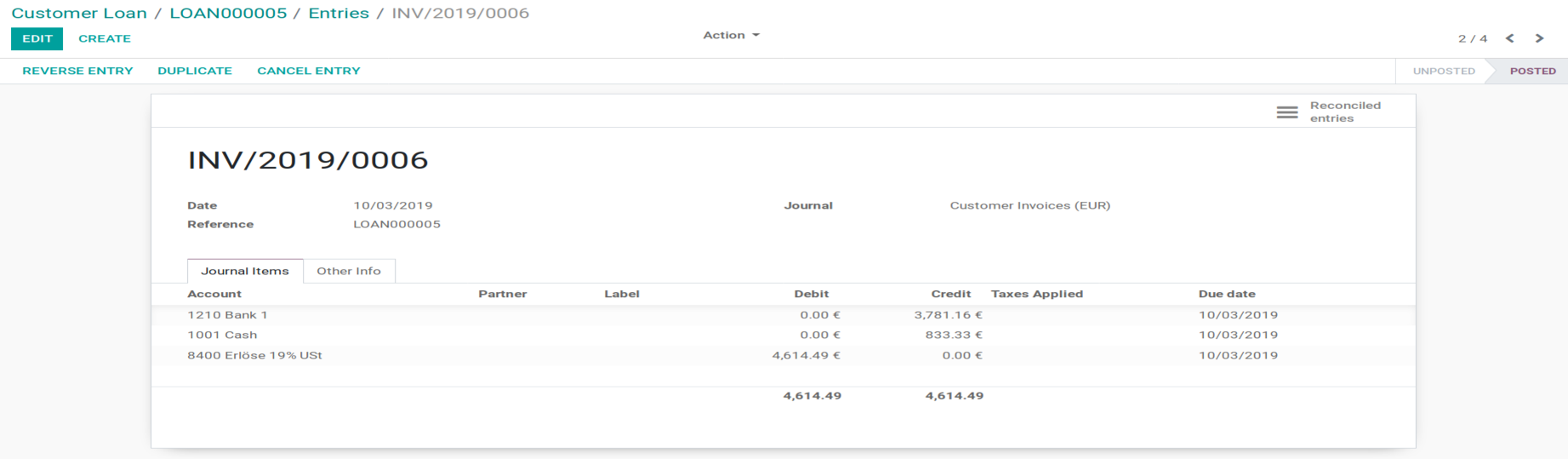Screen dimensions: 1568x459
Task: Open the 1001 Cash journal line
Action: (222, 336)
